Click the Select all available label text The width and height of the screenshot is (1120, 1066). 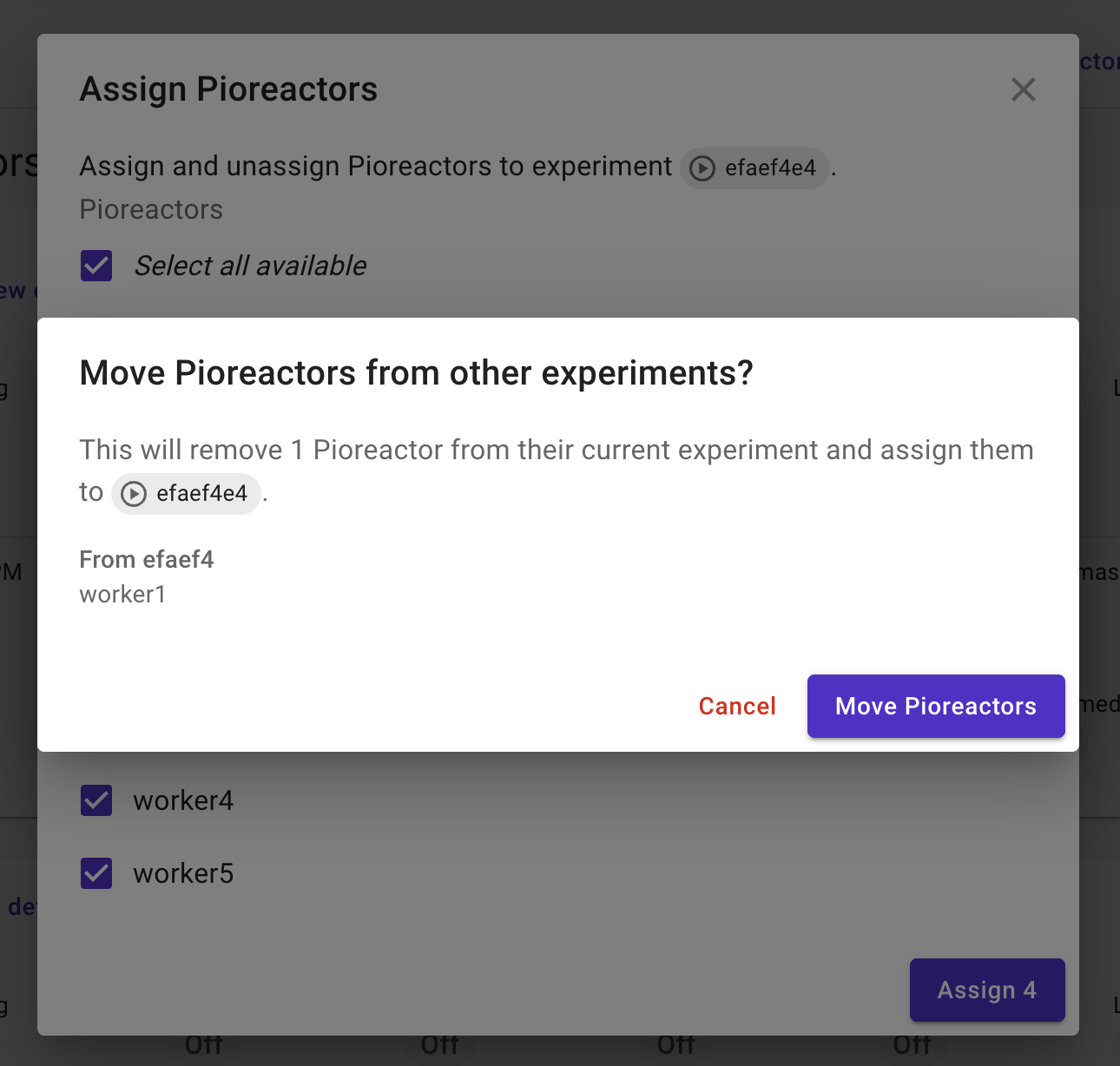[250, 266]
